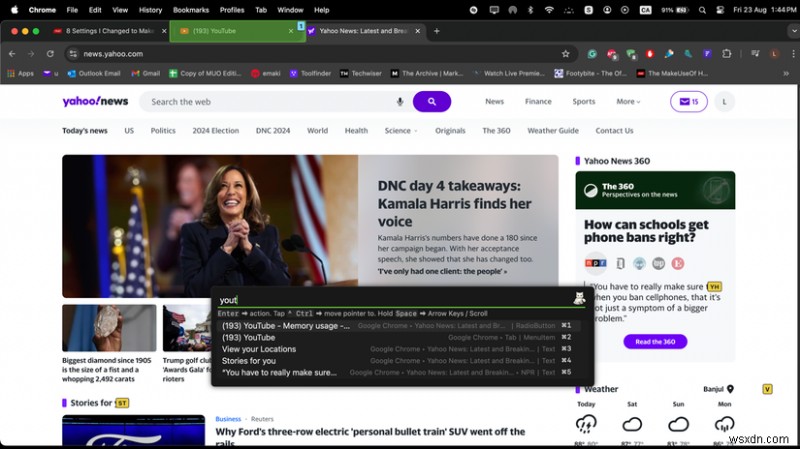Open the Profiles menu

pos(232,10)
